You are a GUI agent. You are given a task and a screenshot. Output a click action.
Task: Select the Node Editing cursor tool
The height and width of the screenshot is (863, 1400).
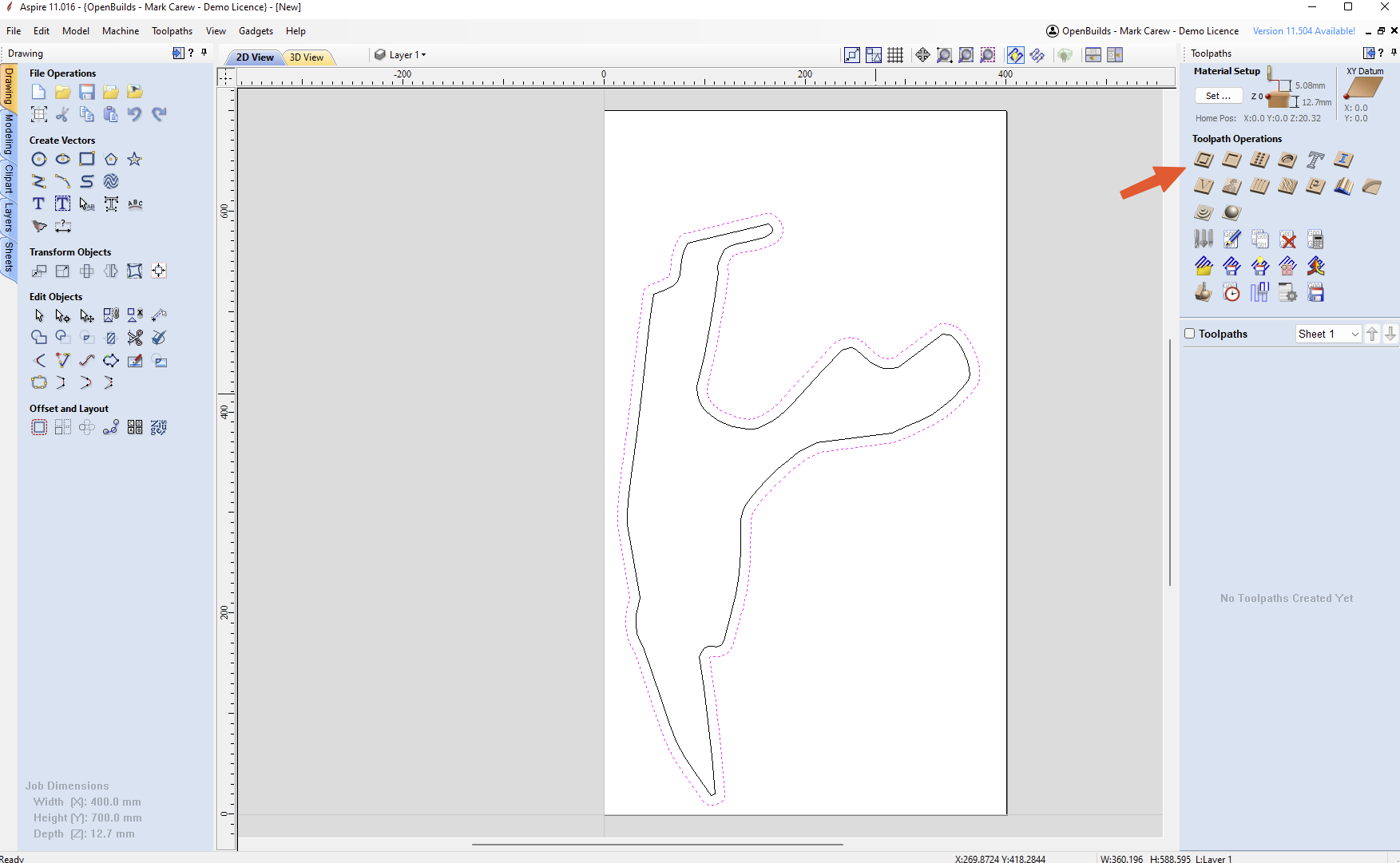(62, 315)
